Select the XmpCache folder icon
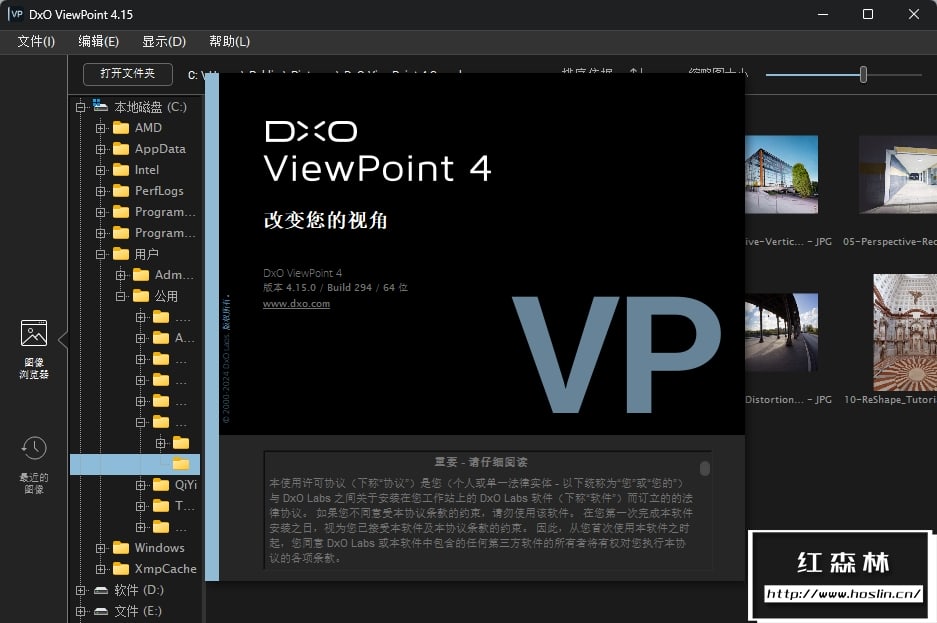This screenshot has height=623, width=937. pos(121,569)
